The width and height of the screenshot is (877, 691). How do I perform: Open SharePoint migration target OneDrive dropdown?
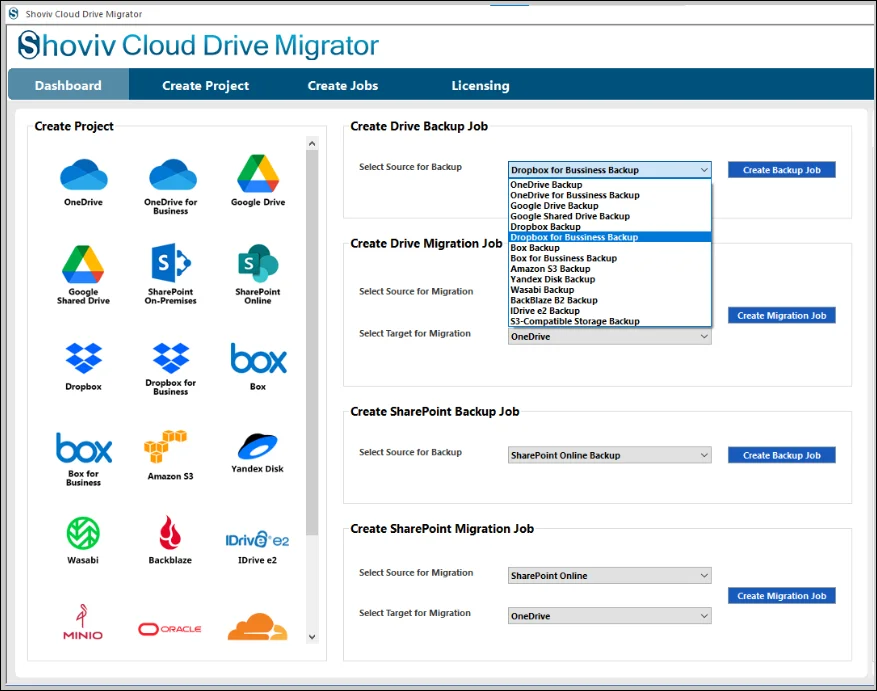[610, 615]
